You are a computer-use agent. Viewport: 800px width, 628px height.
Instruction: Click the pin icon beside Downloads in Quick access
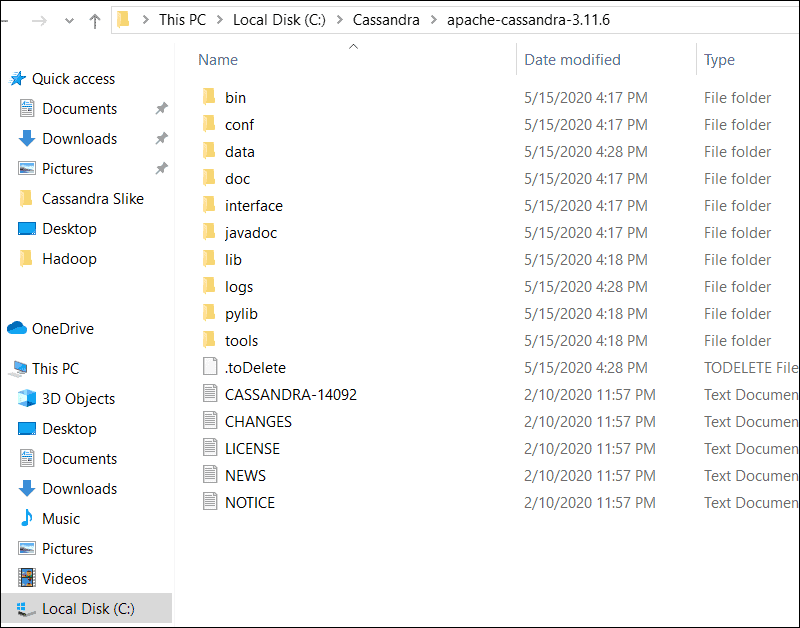pyautogui.click(x=162, y=138)
